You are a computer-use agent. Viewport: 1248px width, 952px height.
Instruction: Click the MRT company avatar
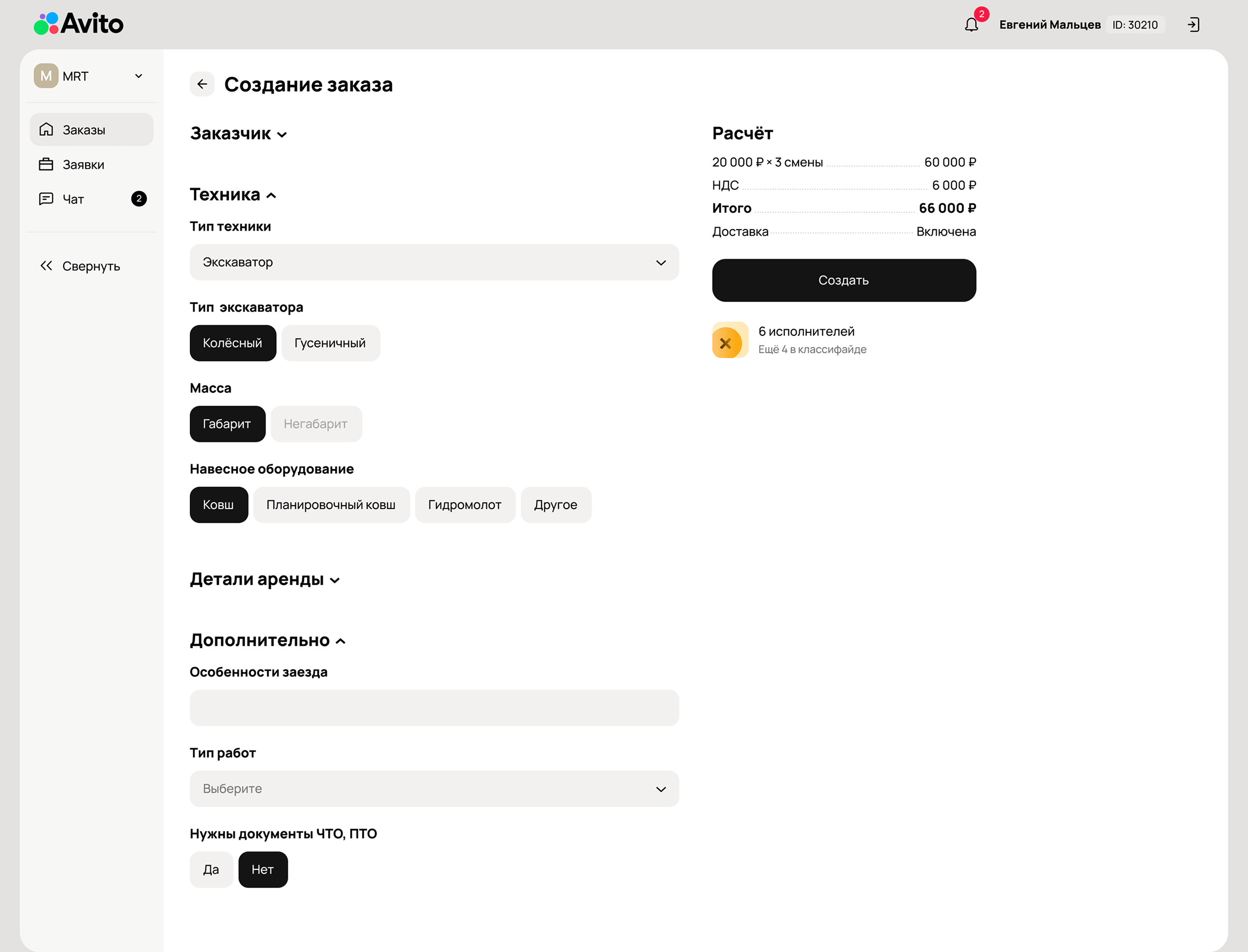(x=46, y=76)
